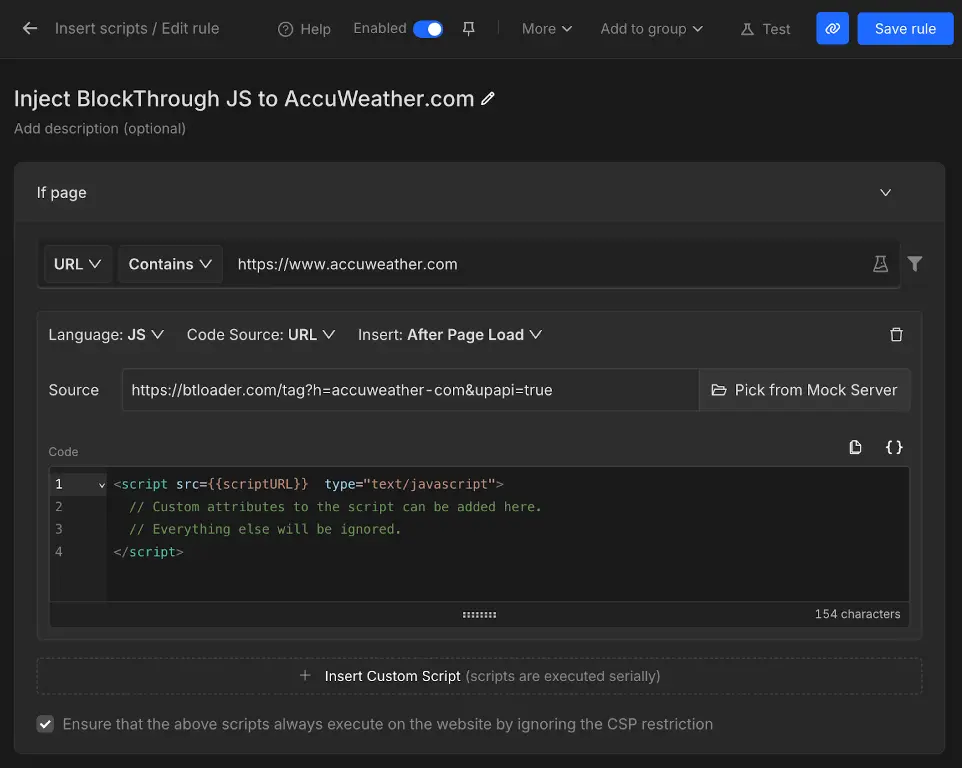
Task: Uncheck the ignore CSP restriction checkbox
Action: point(45,724)
